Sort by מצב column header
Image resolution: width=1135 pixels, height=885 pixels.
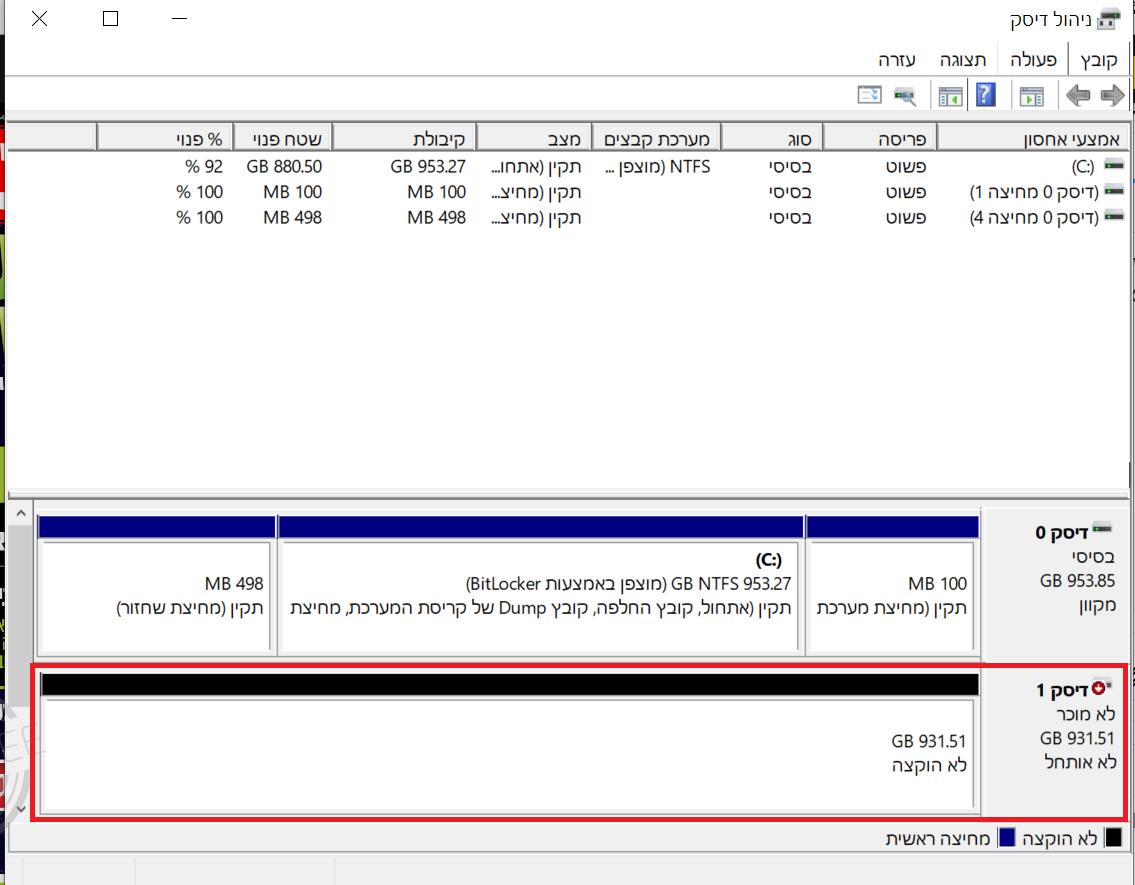[x=533, y=137]
